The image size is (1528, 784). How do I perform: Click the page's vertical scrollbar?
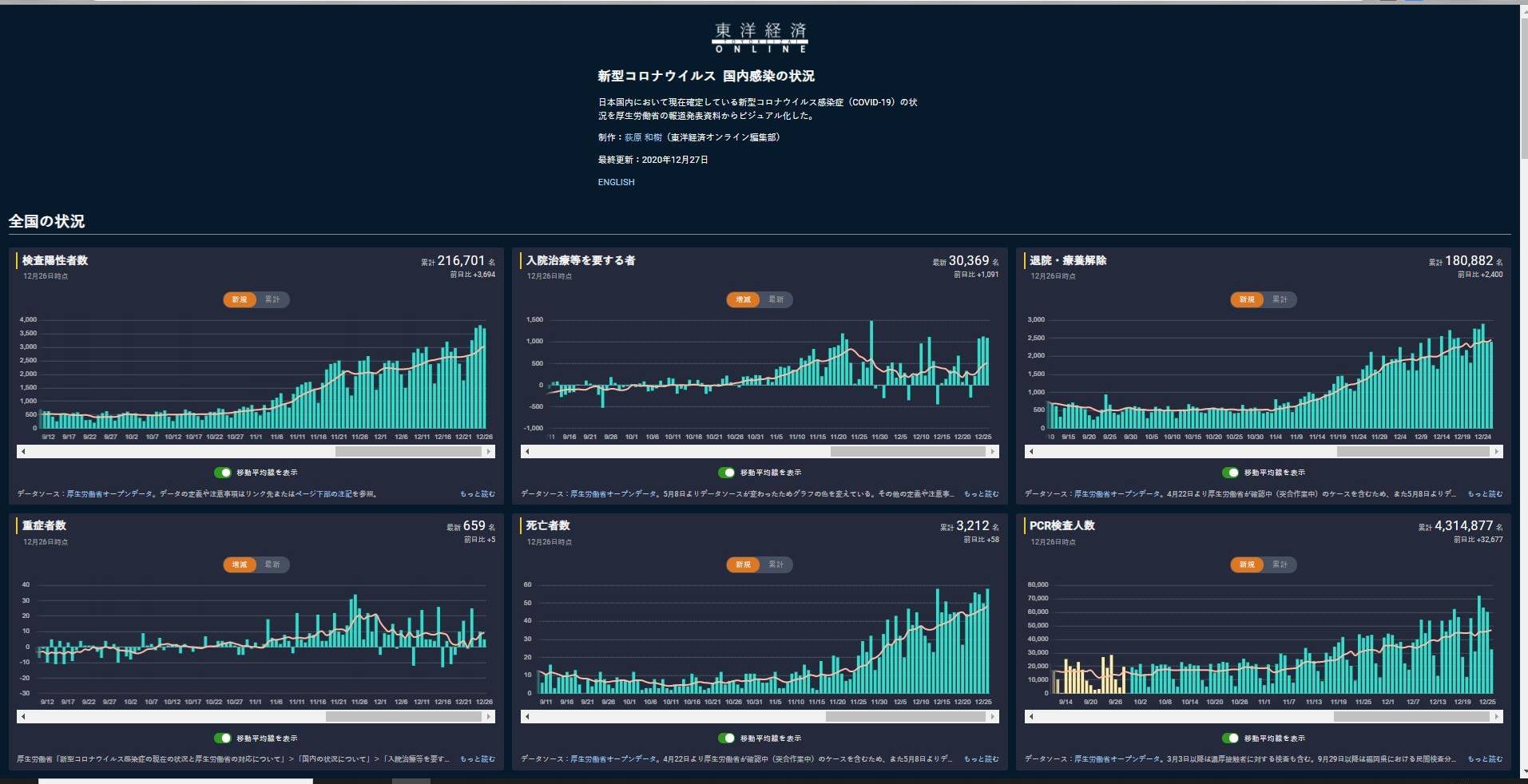[1523, 80]
